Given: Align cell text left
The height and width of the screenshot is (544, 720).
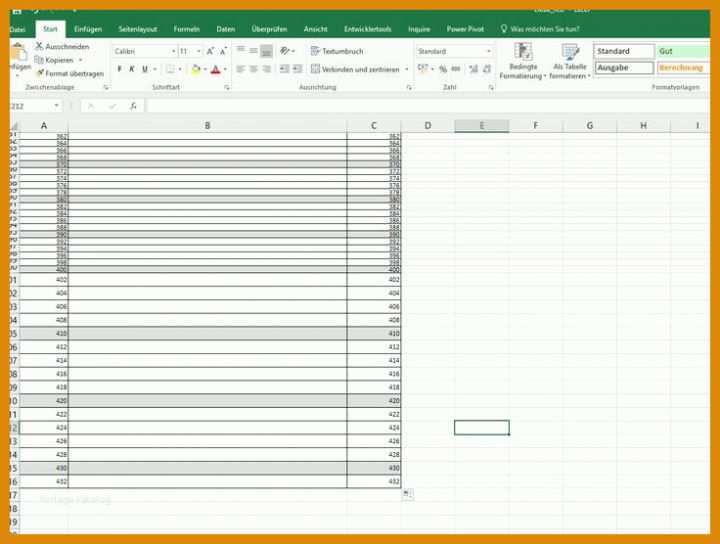Looking at the screenshot, I should 240,69.
